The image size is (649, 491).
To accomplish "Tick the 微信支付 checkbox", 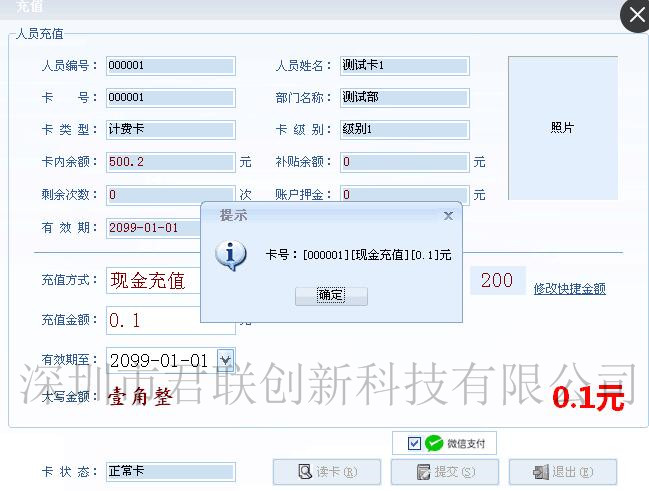I will 414,443.
